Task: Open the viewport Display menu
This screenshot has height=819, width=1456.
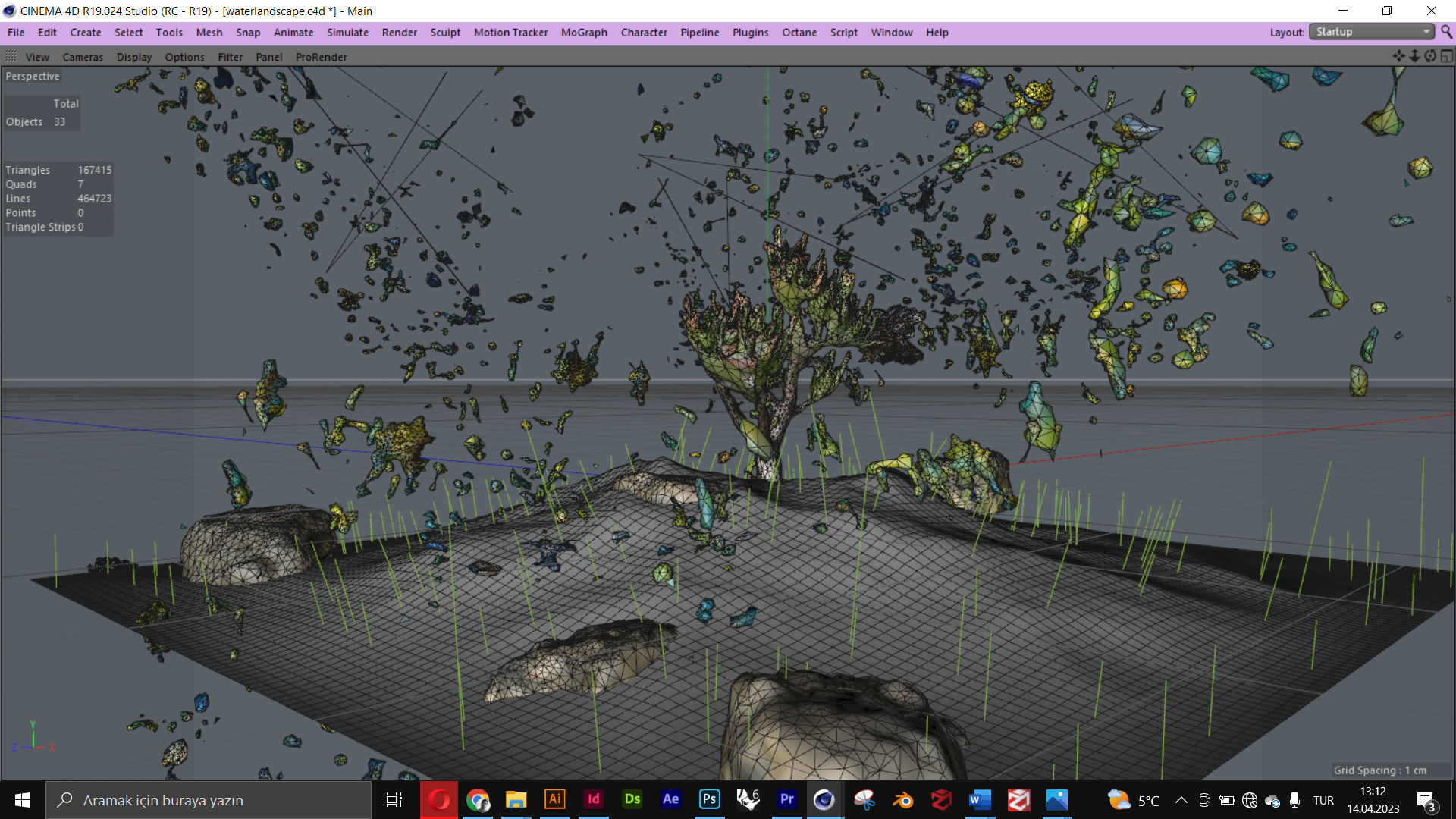Action: [133, 57]
